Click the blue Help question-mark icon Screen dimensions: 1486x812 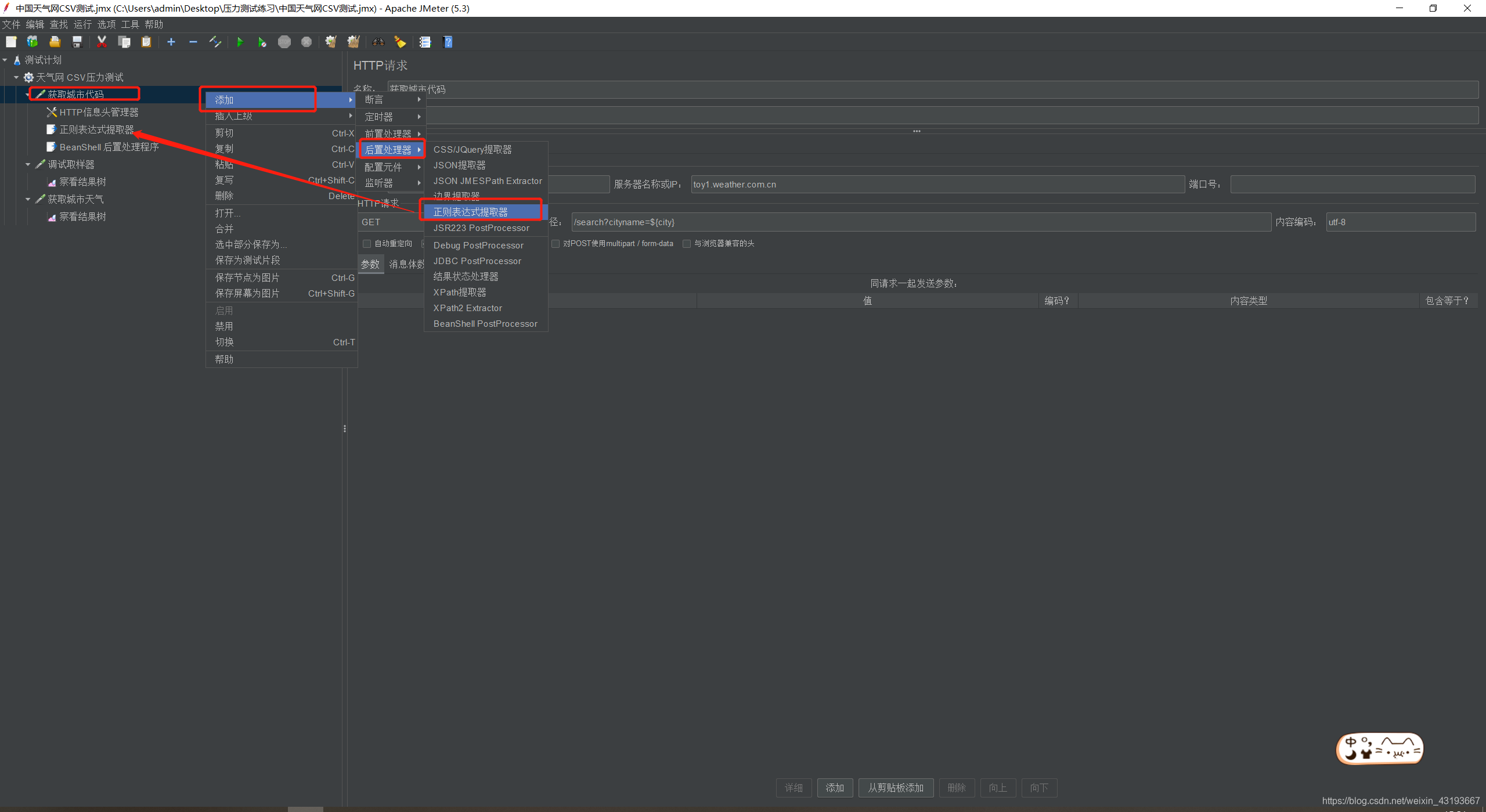coord(448,42)
